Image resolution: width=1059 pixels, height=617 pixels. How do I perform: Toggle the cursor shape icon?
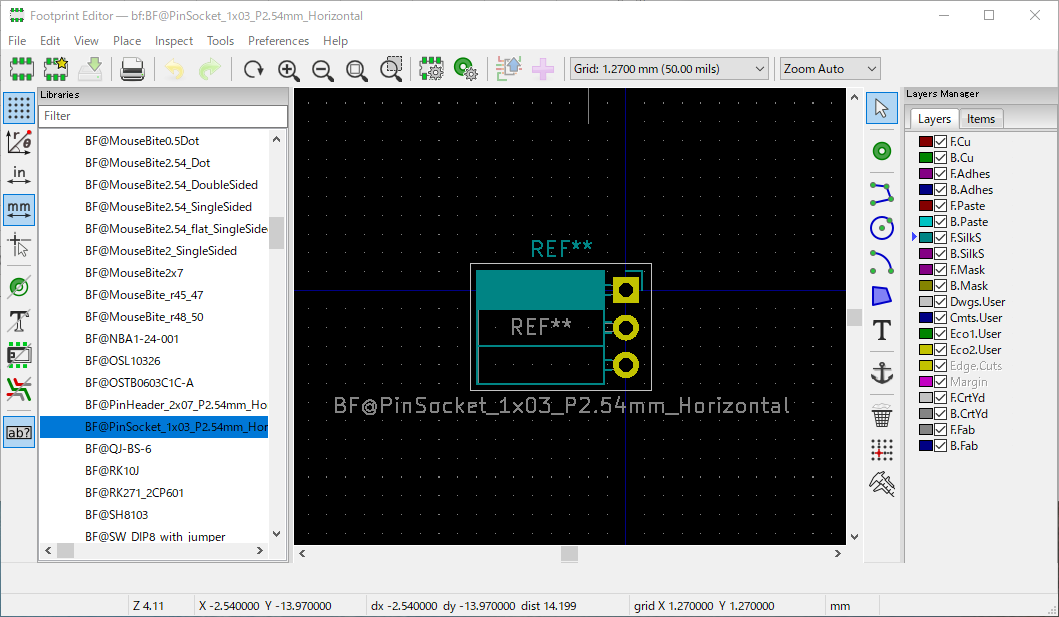tap(19, 245)
